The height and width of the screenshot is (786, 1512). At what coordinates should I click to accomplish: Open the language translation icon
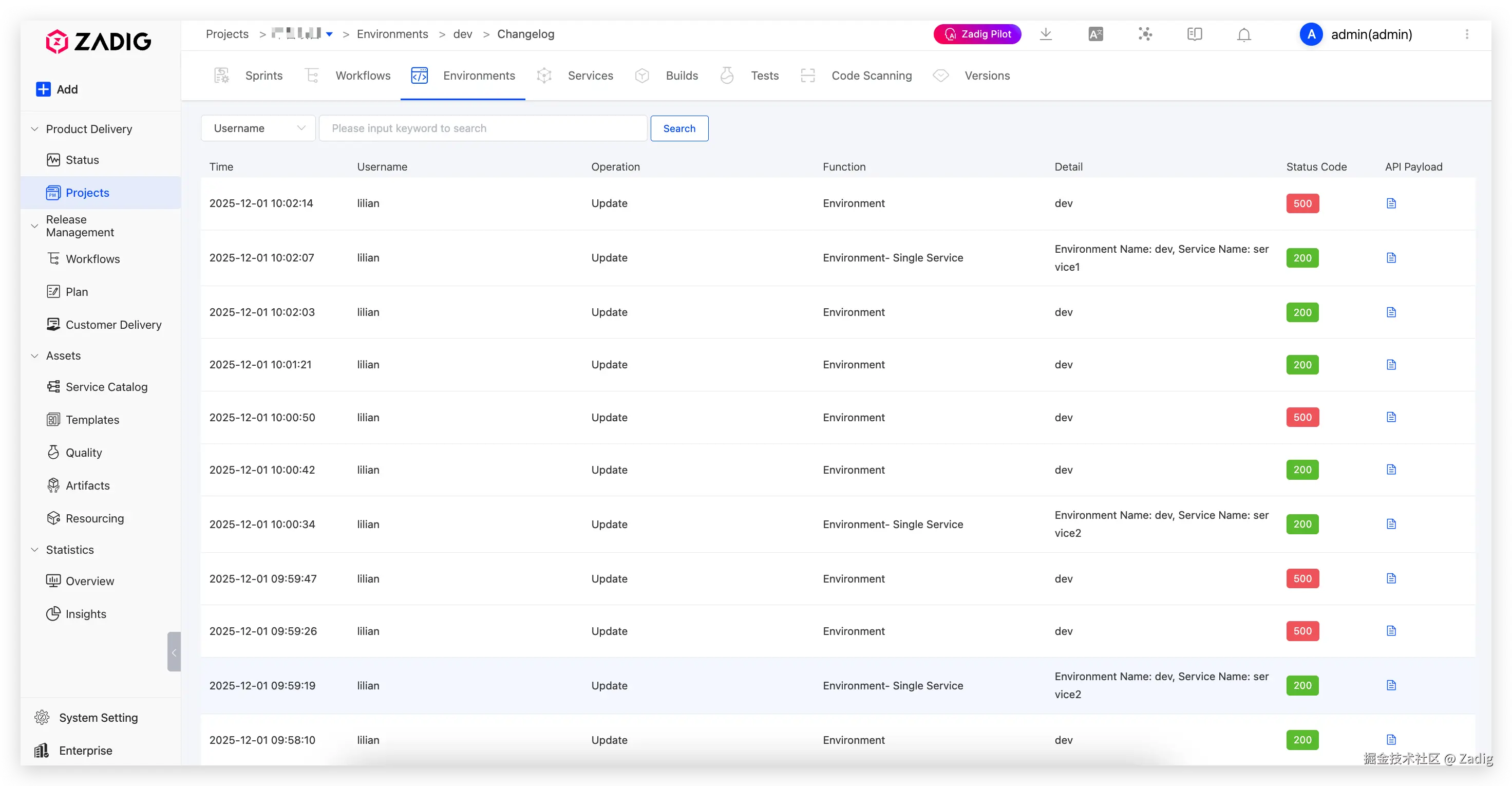(x=1095, y=34)
